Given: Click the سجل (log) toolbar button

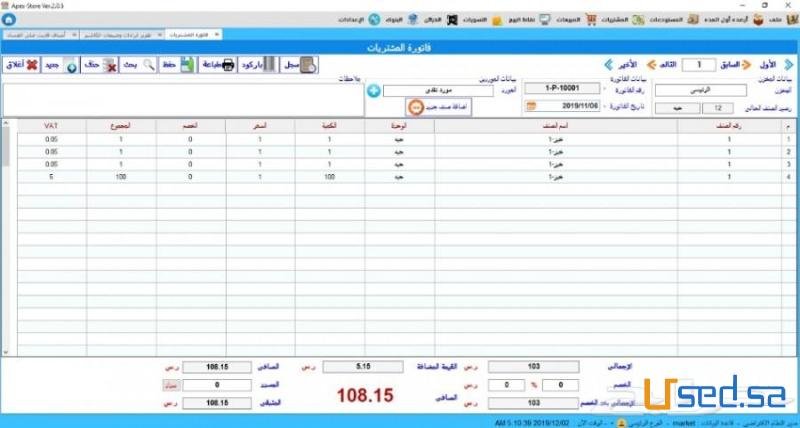Looking at the screenshot, I should [x=299, y=65].
